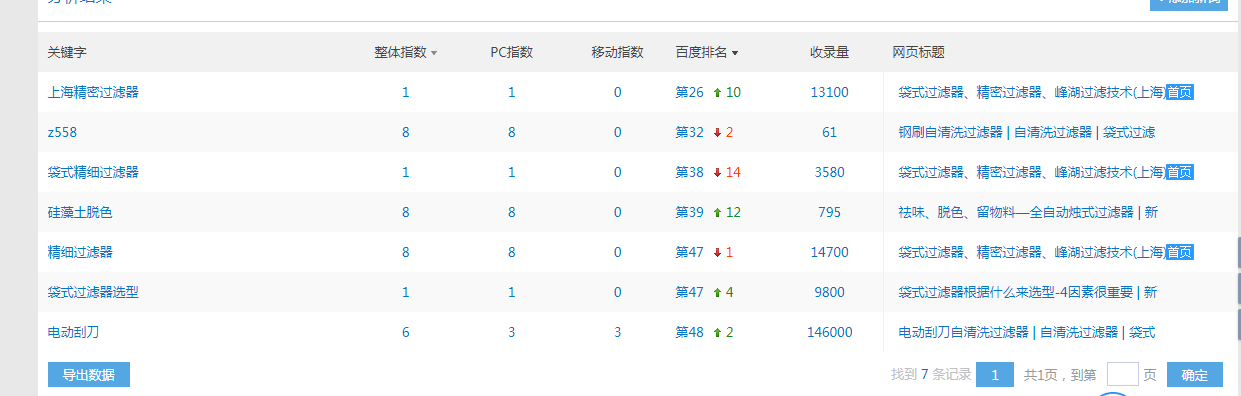Open keyword link 精细过滤器
Viewport: 1241px width, 396px height.
pos(80,252)
